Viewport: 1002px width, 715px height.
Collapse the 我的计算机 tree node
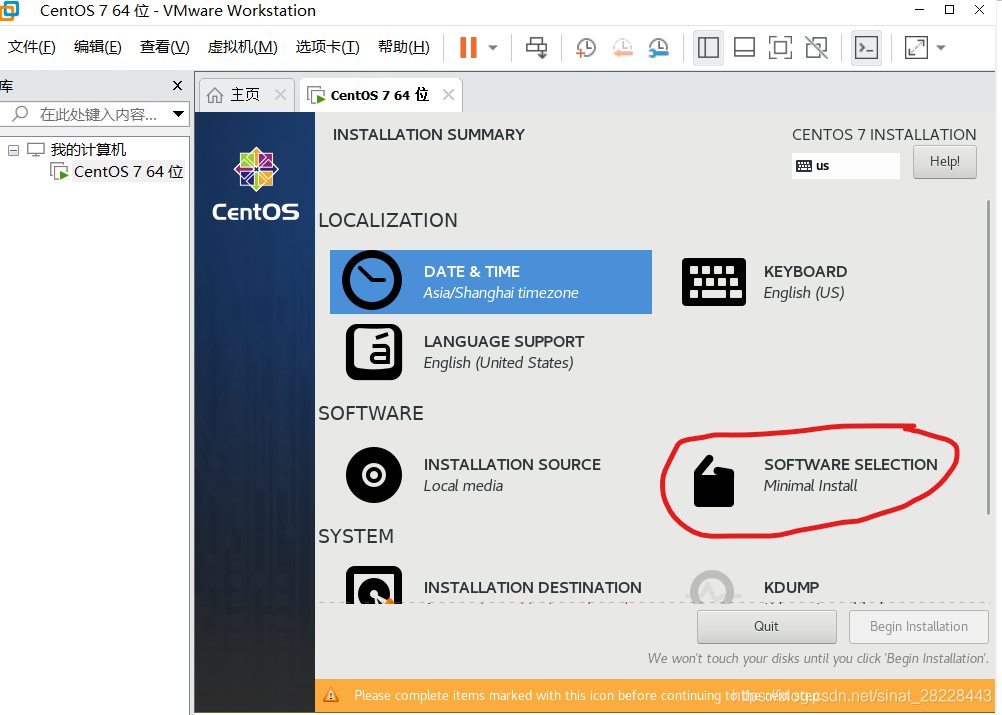point(13,150)
